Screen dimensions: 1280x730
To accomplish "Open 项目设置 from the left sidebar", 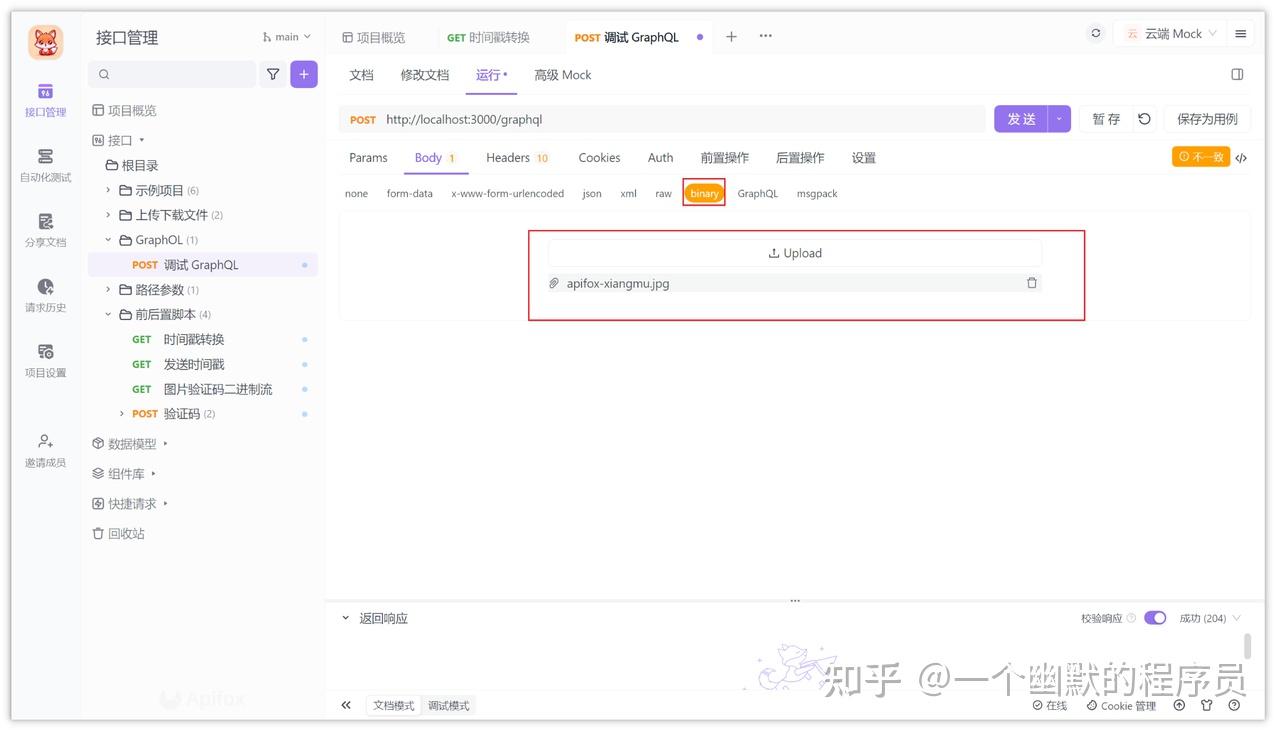I will point(44,358).
